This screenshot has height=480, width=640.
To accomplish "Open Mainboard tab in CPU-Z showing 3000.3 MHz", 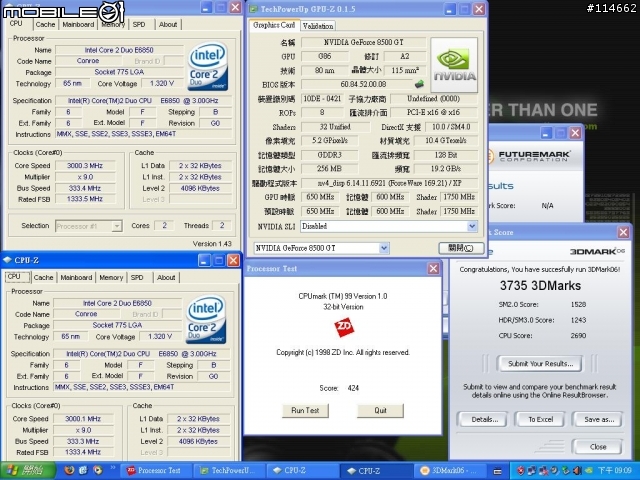I will point(78,24).
